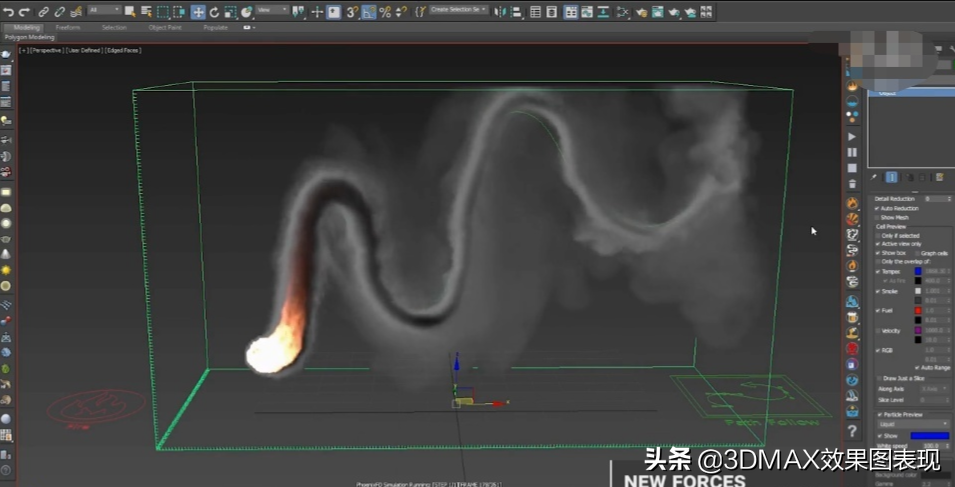The height and width of the screenshot is (487, 955).
Task: Click the blue Temperature color swatch
Action: (918, 272)
